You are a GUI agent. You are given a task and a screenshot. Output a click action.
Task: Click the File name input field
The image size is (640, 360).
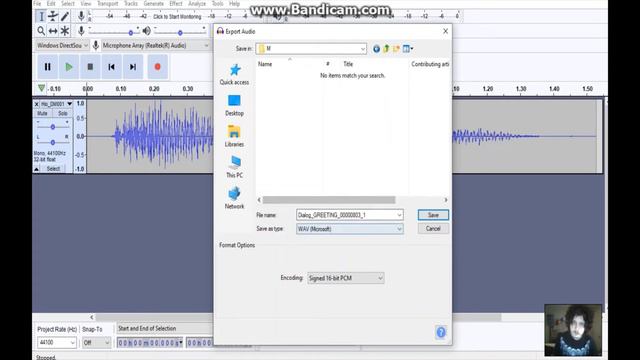pyautogui.click(x=346, y=215)
